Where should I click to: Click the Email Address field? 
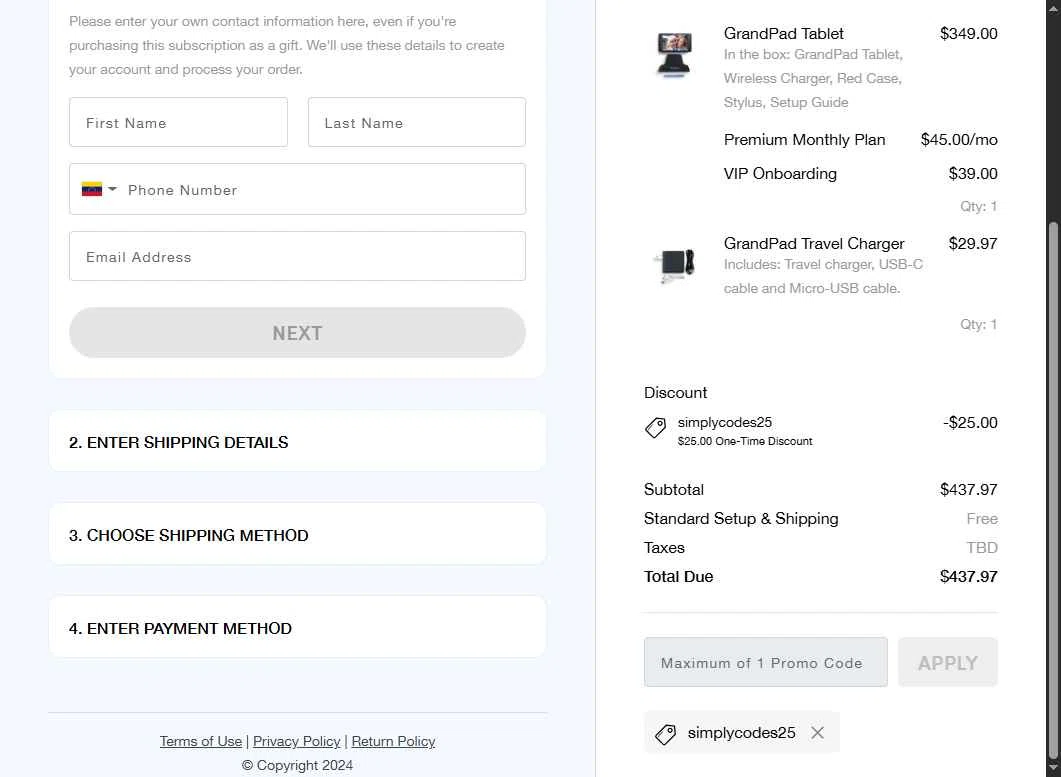tap(297, 257)
